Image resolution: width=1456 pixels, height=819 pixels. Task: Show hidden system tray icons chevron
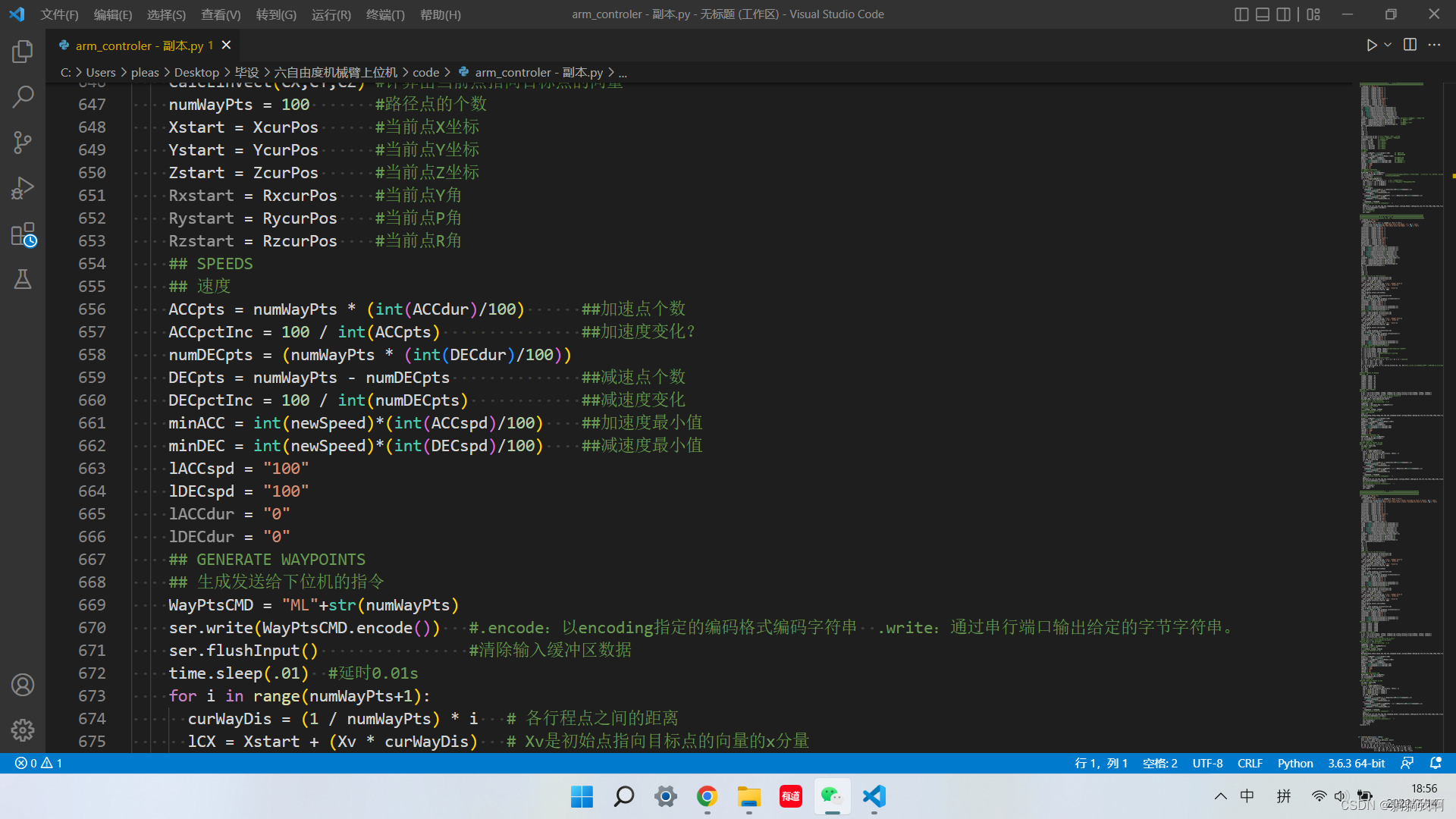pyautogui.click(x=1220, y=796)
